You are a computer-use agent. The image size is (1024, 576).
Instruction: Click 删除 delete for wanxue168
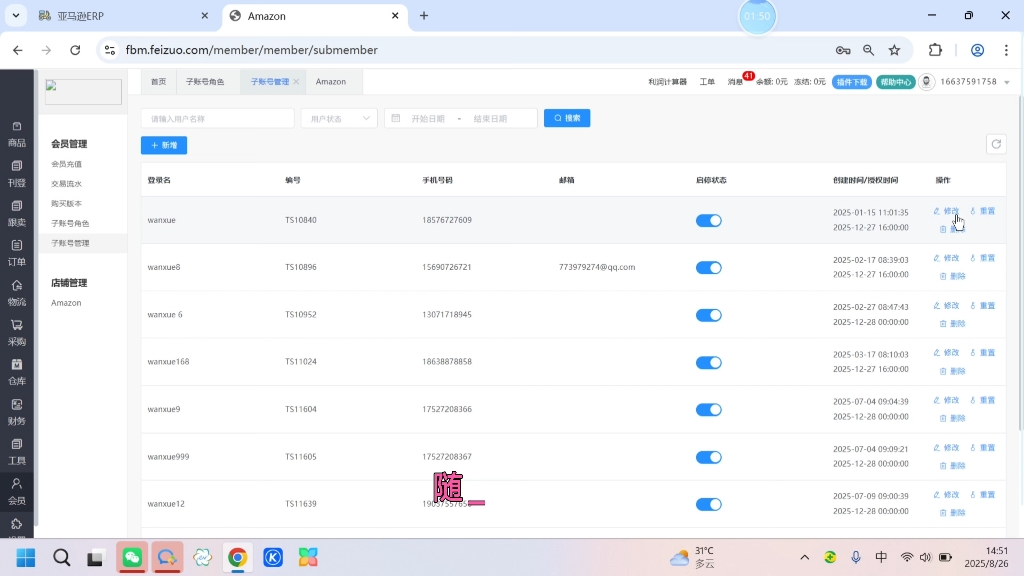952,371
